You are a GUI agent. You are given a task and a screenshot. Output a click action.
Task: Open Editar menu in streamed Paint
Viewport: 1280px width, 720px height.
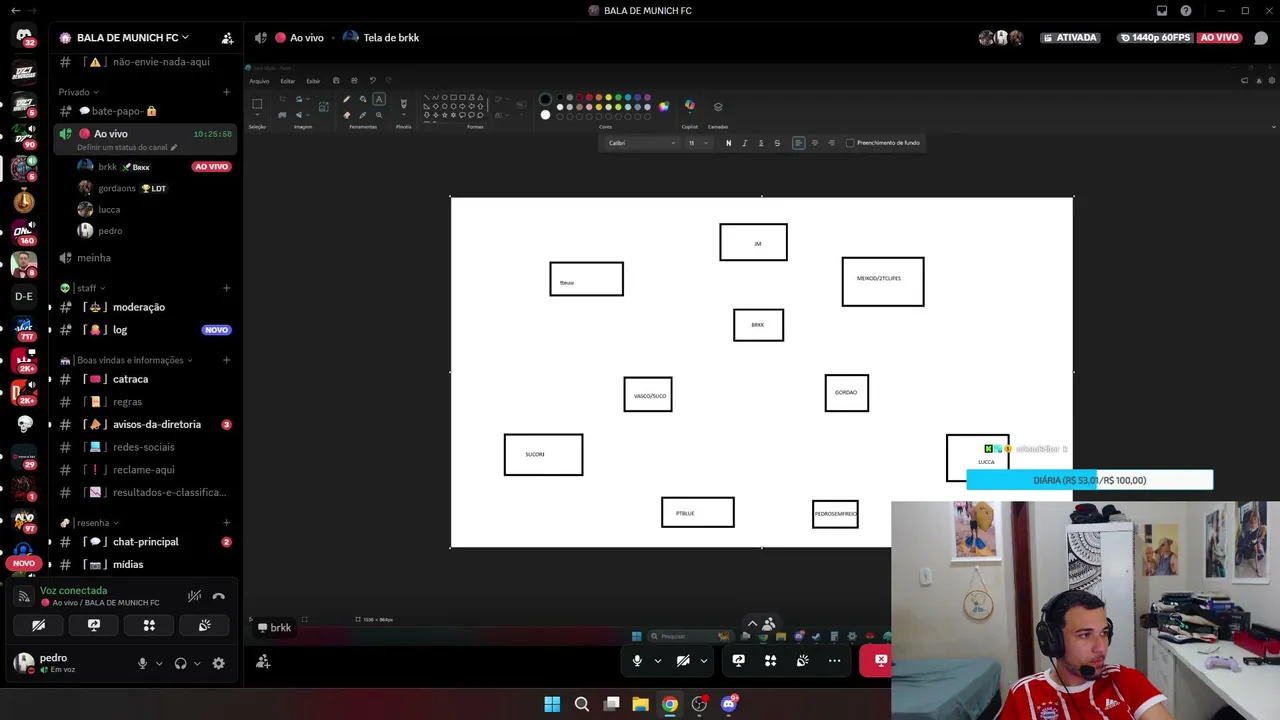point(288,81)
